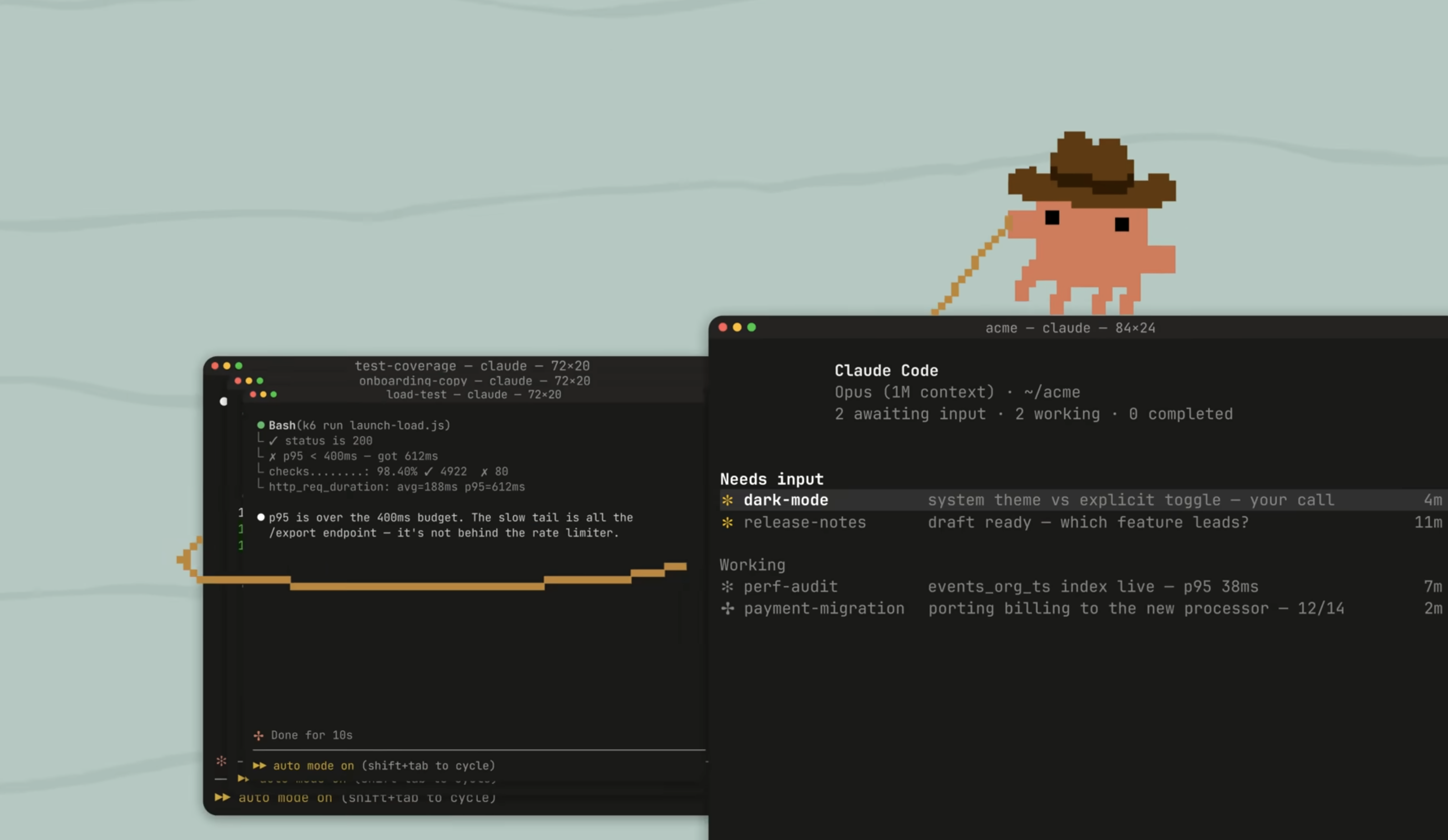Minimize the acme window with yellow button
The width and height of the screenshot is (1448, 840).
pyautogui.click(x=737, y=327)
